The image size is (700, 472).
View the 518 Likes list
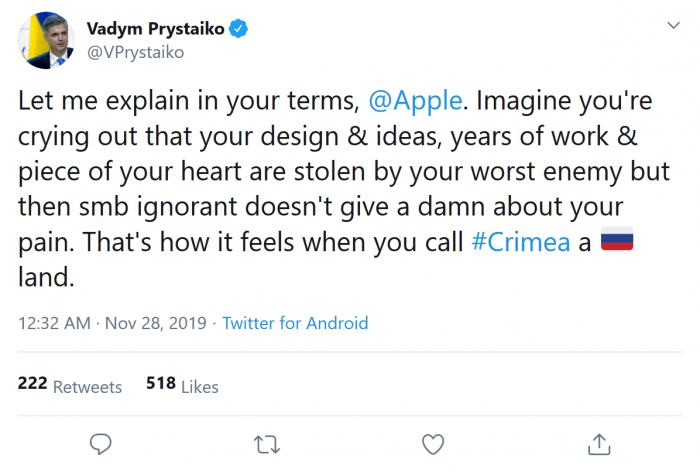(181, 385)
